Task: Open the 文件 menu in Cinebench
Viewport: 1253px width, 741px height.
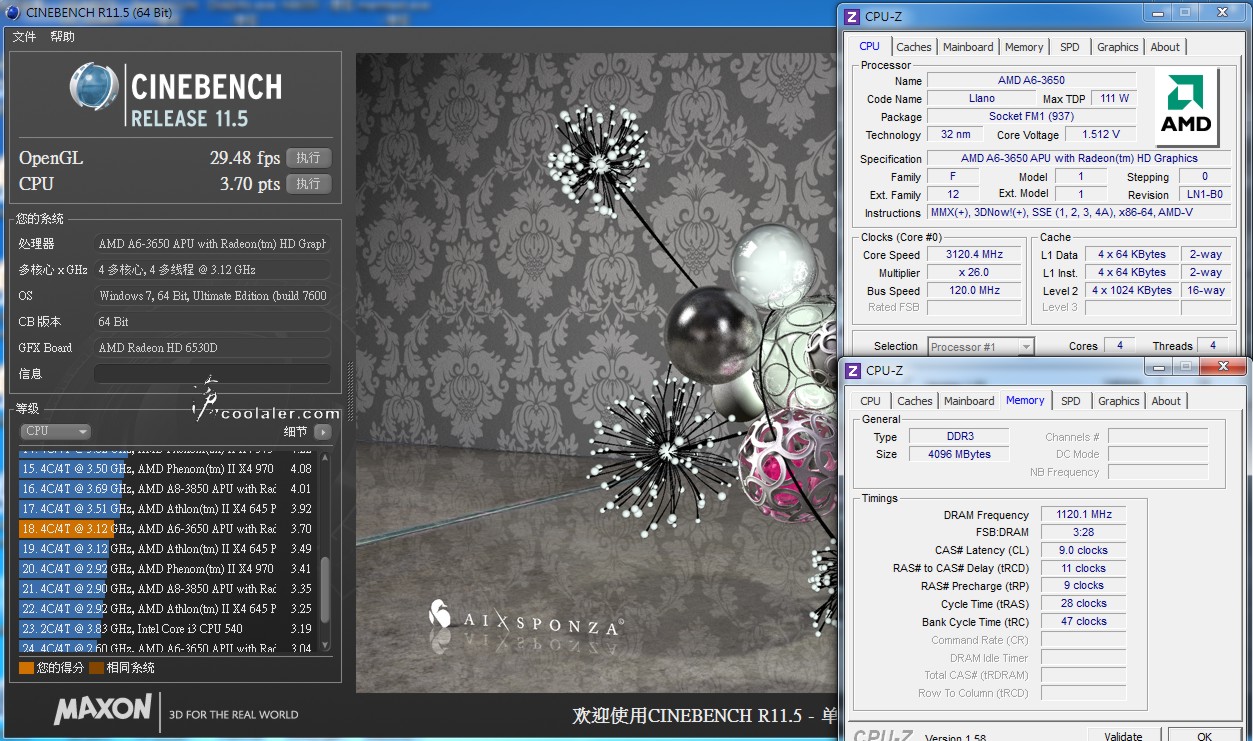Action: (24, 37)
